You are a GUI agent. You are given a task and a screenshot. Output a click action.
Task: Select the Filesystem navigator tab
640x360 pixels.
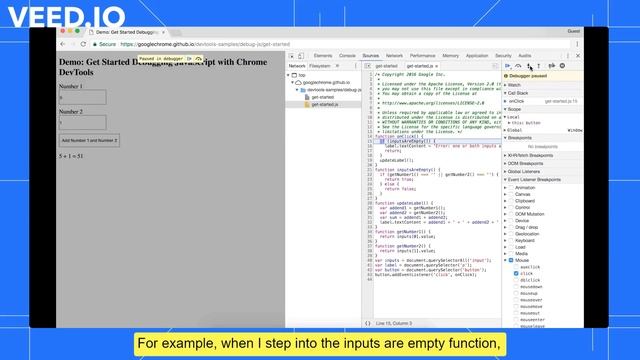pyautogui.click(x=320, y=66)
